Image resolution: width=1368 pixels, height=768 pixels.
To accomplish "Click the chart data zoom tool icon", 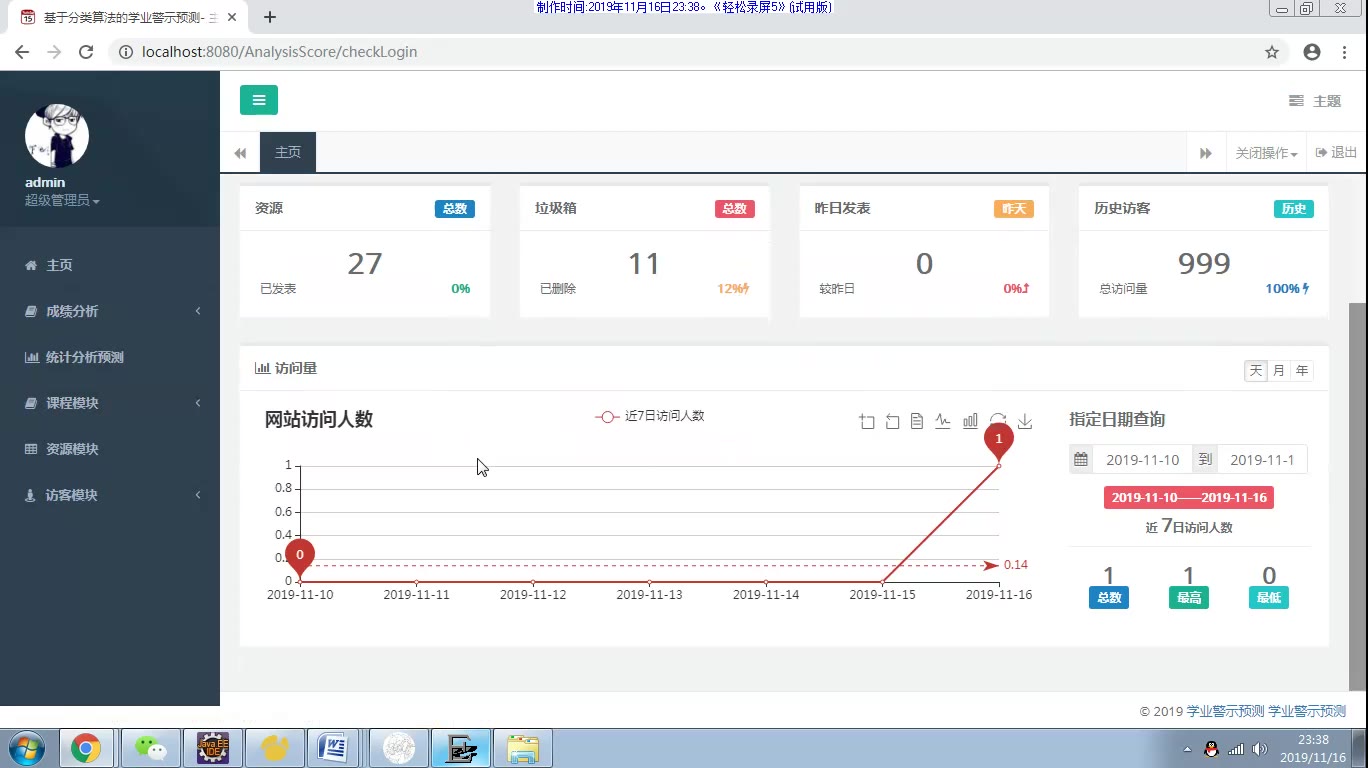I will 867,422.
